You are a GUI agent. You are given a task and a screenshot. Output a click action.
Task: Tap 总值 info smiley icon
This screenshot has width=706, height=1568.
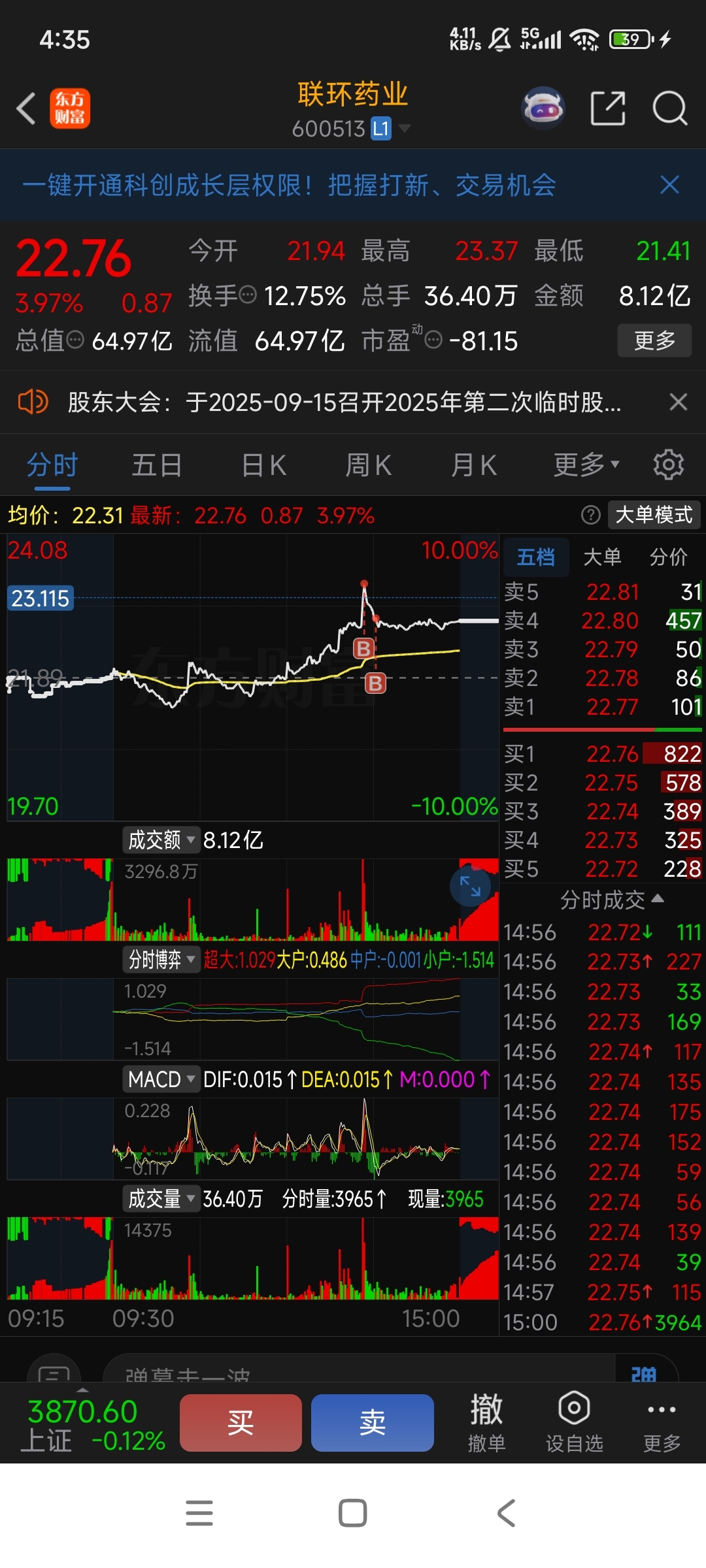(x=76, y=340)
